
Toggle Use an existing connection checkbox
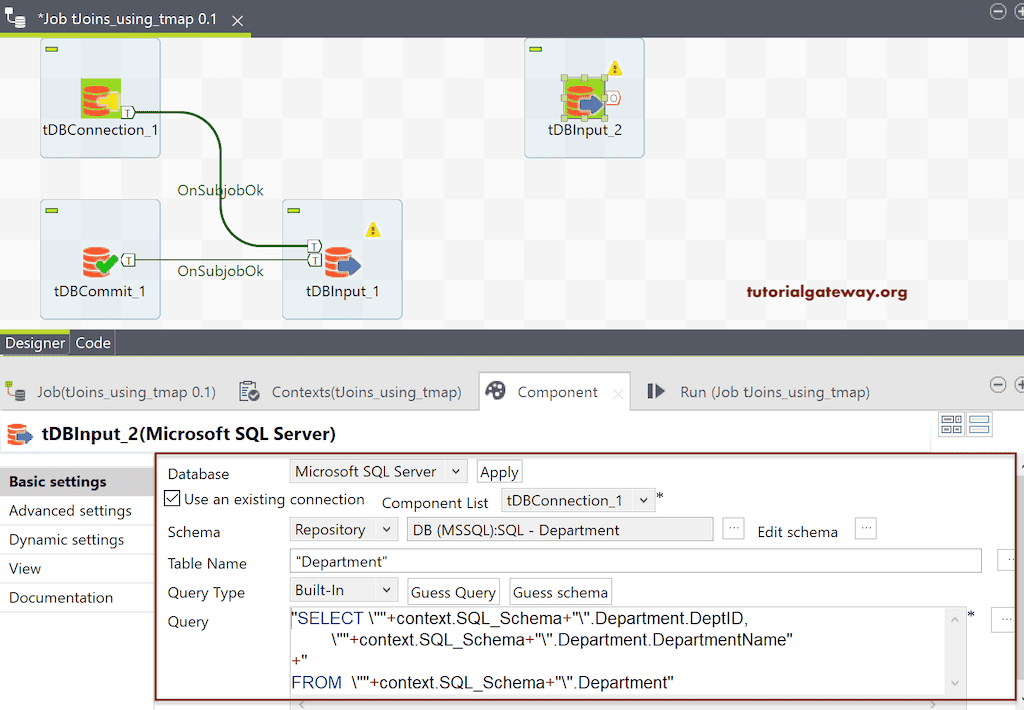point(172,499)
